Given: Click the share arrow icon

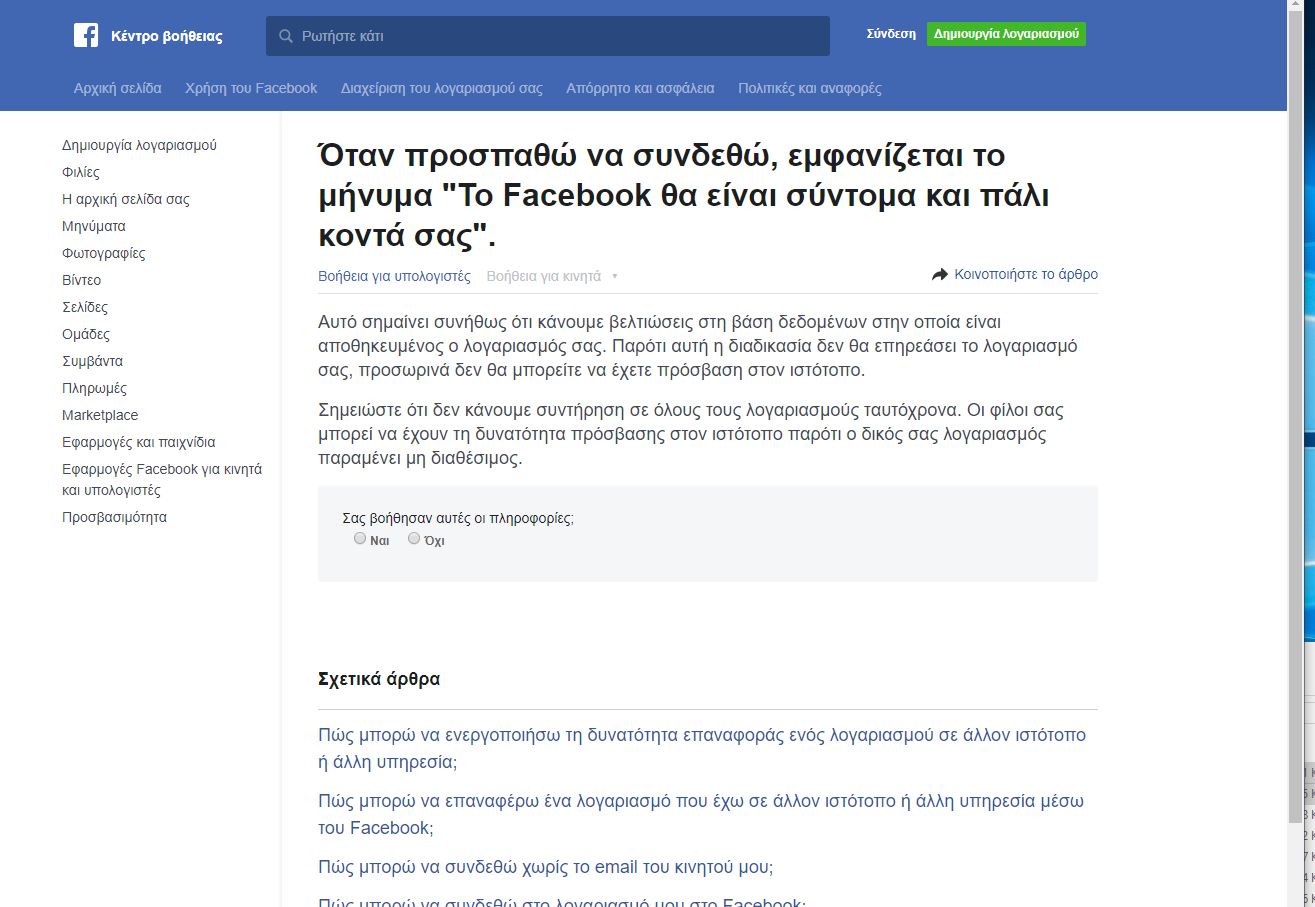Looking at the screenshot, I should [x=940, y=274].
